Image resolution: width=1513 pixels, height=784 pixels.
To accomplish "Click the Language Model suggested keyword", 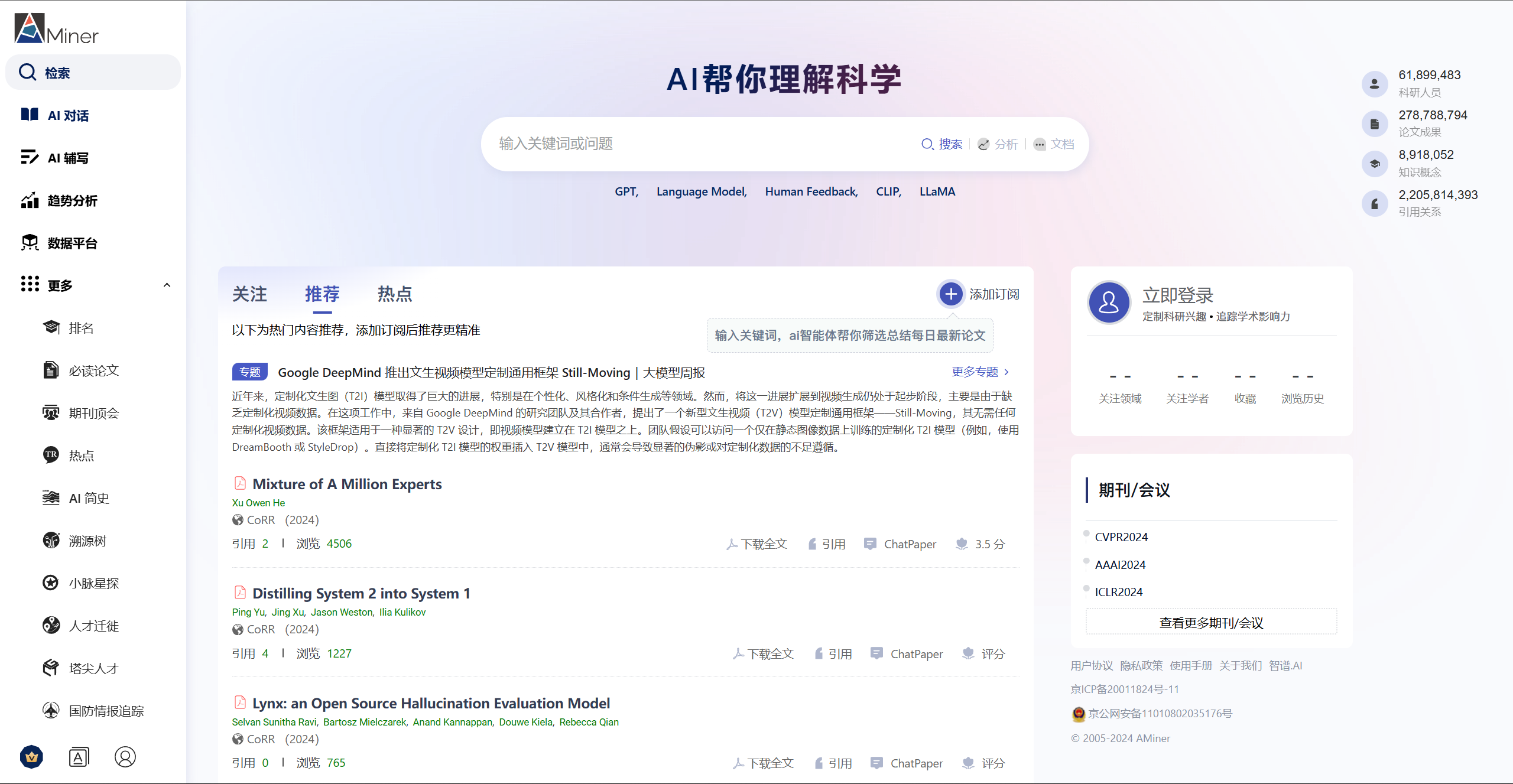I will pos(701,191).
